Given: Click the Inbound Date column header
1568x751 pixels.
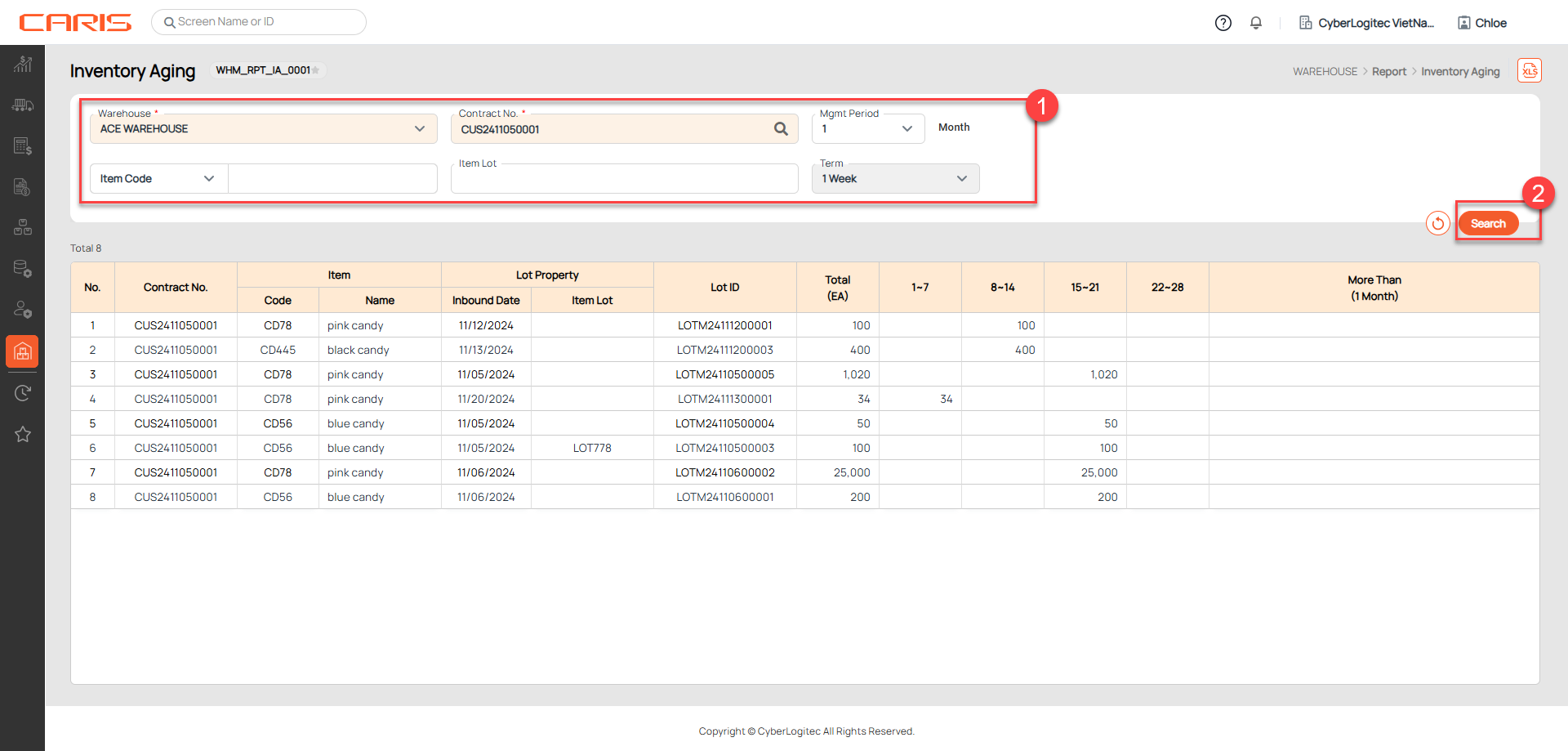Looking at the screenshot, I should tap(486, 301).
